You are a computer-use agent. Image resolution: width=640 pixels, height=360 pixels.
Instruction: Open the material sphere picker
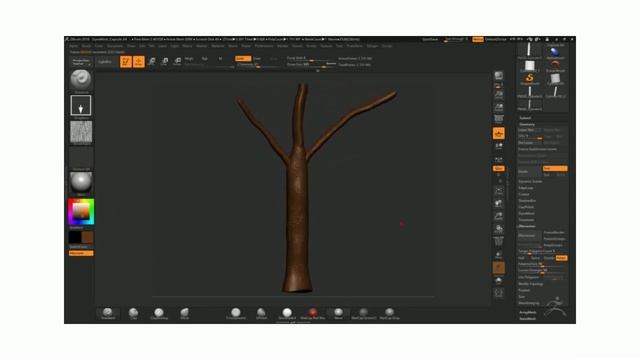pos(81,182)
